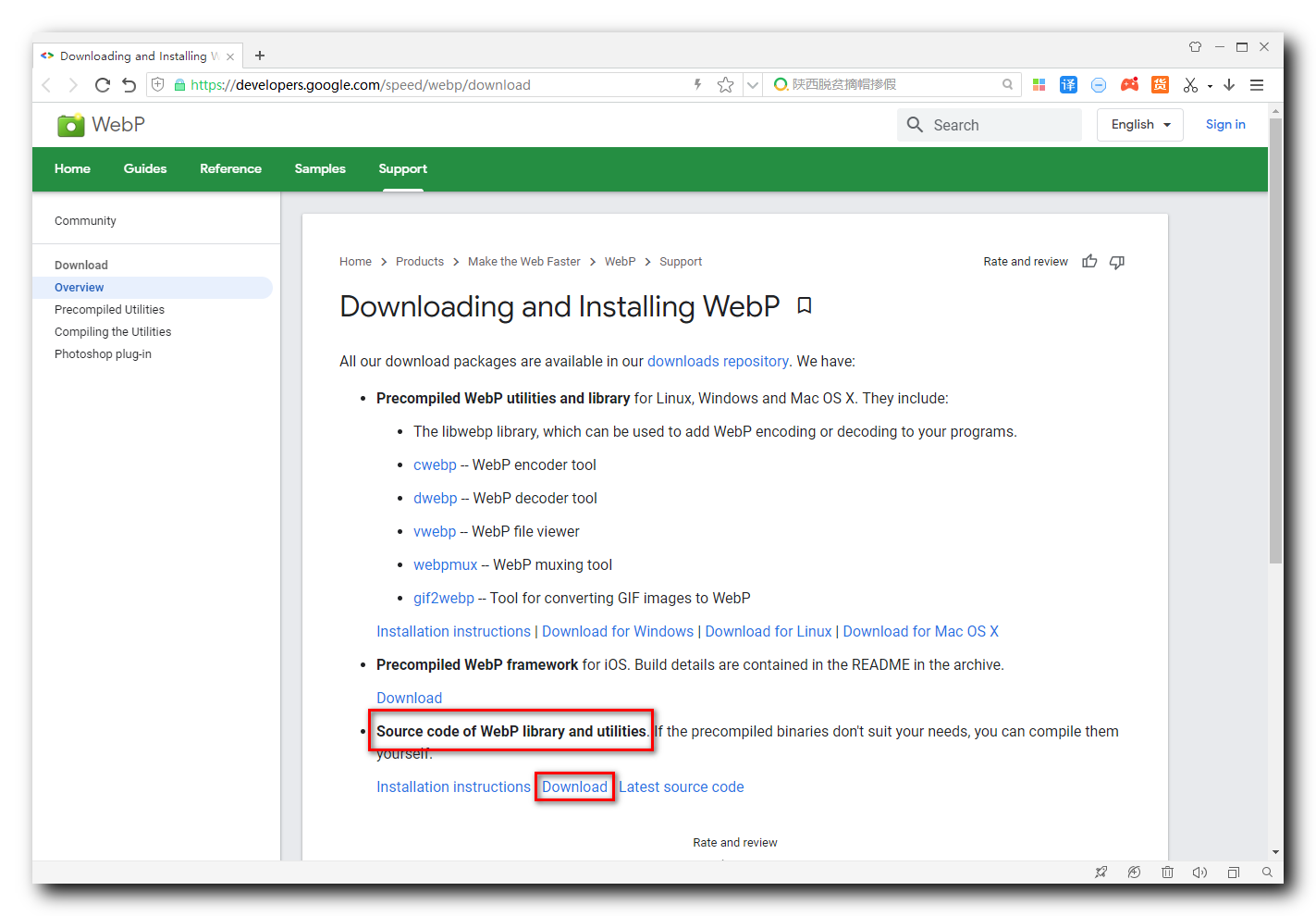The height and width of the screenshot is (916, 1316).
Task: Open the ad blocker icon in the toolbar
Action: (x=1098, y=84)
